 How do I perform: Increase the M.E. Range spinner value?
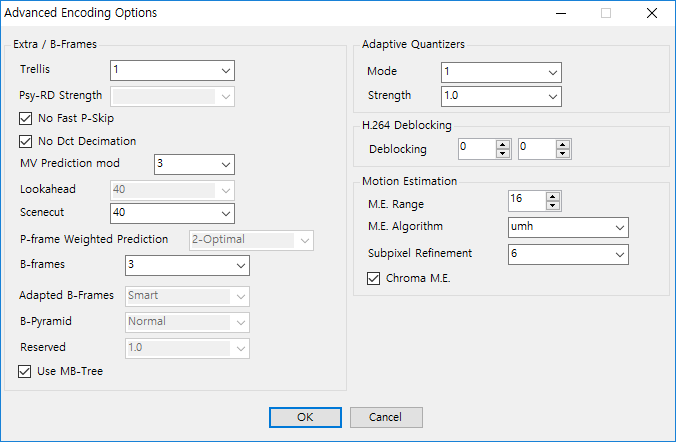553,197
